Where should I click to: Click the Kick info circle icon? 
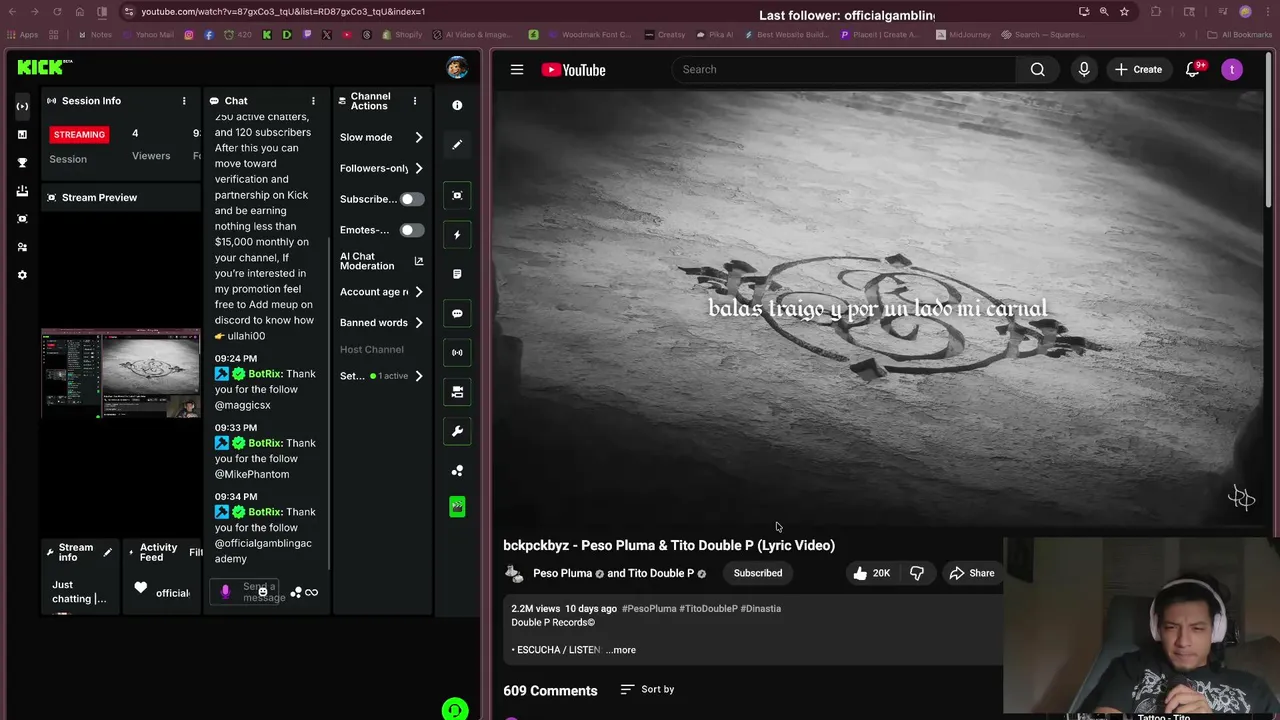(457, 105)
